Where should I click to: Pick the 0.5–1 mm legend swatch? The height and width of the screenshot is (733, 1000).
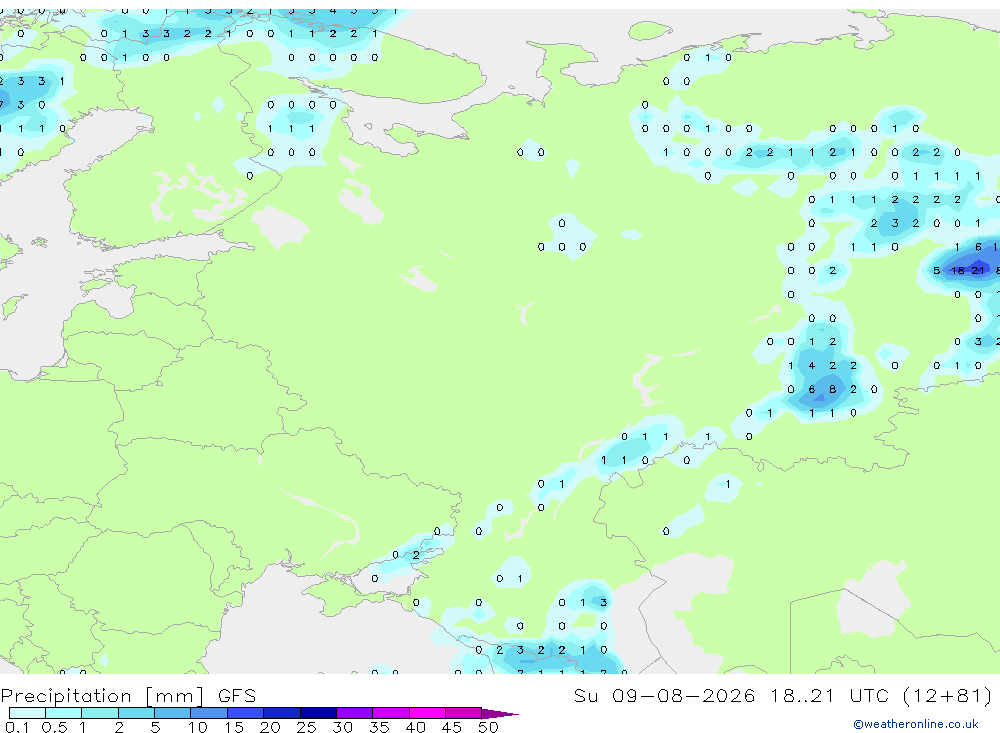point(64,713)
